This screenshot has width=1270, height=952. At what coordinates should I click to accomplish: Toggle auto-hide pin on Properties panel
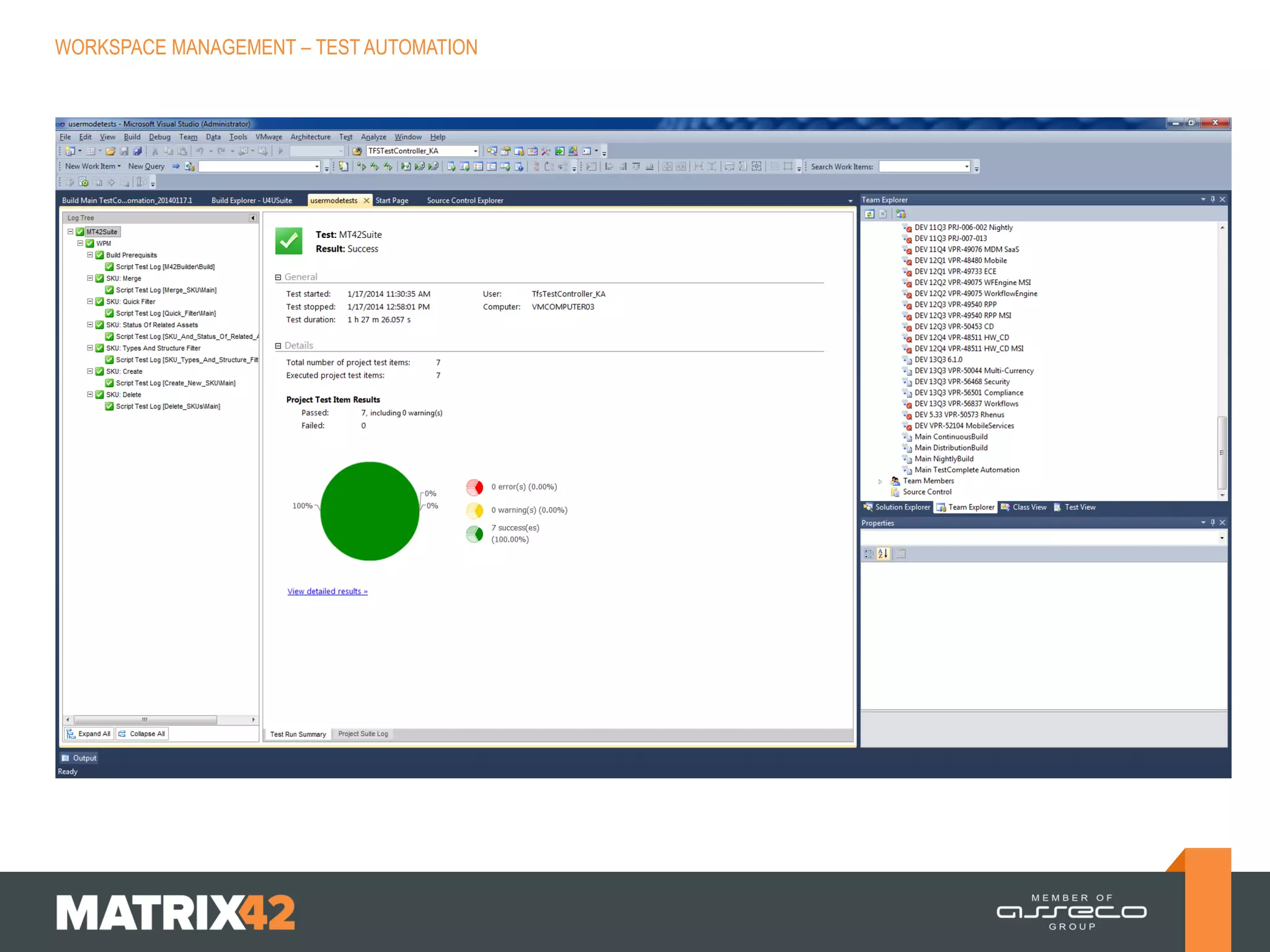click(1212, 523)
